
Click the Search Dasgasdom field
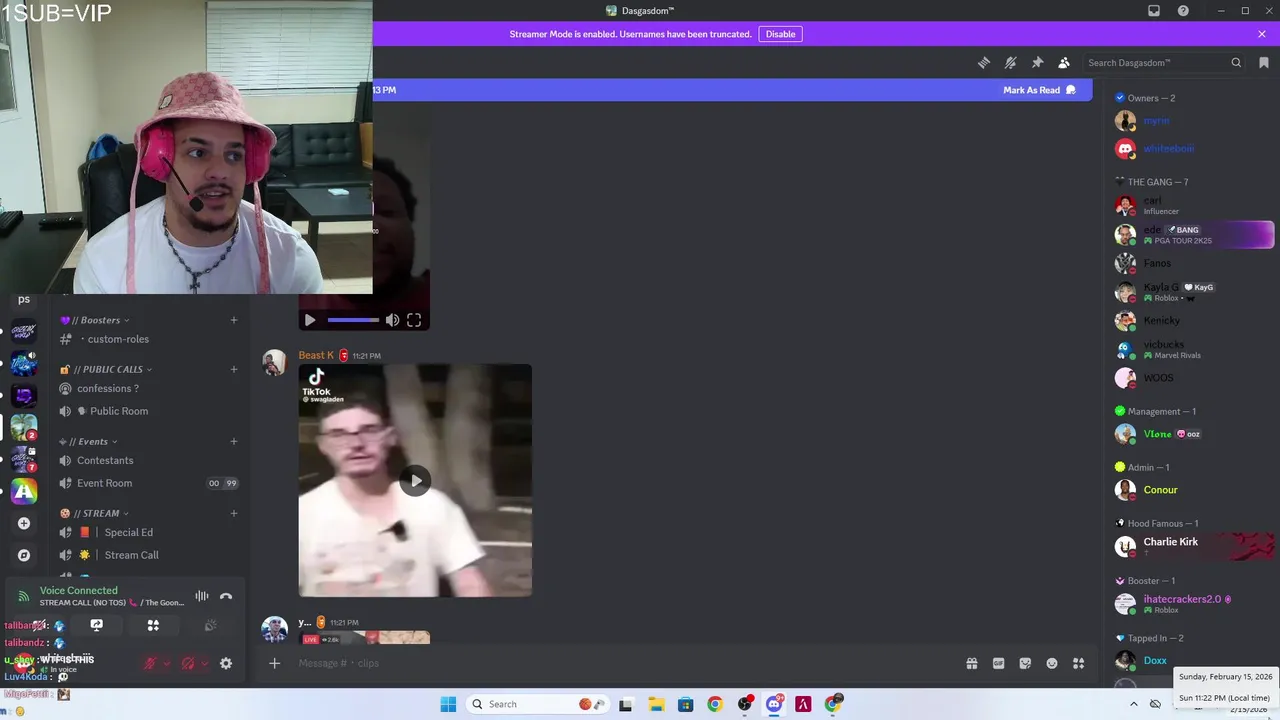tap(1164, 62)
